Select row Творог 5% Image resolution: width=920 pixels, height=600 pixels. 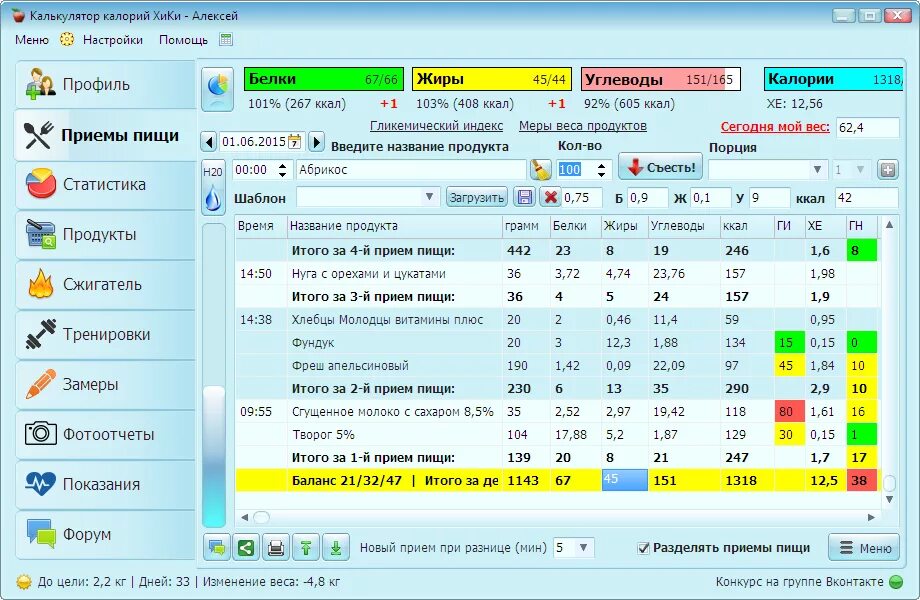point(557,435)
